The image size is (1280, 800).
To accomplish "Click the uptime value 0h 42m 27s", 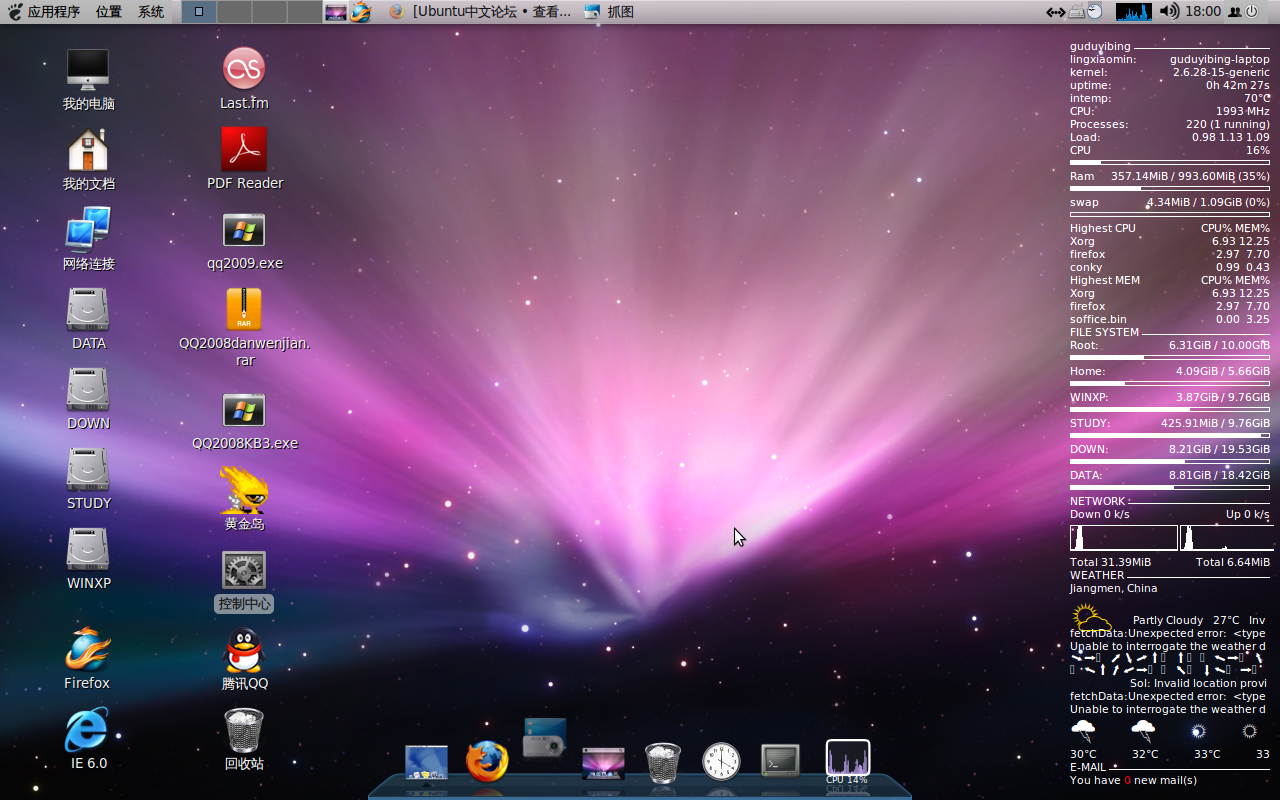I will (x=1238, y=85).
